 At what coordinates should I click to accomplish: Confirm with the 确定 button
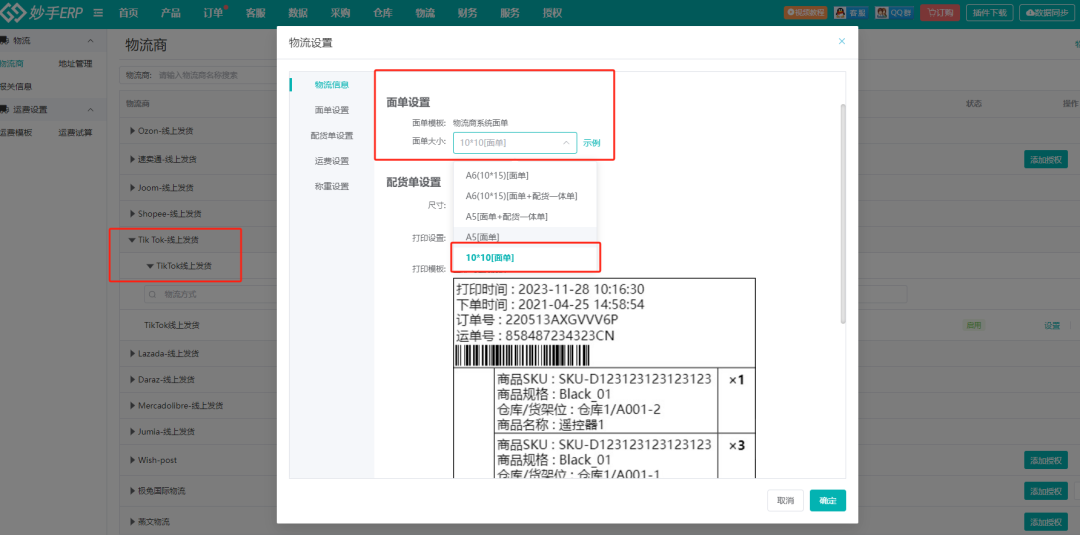(x=828, y=501)
